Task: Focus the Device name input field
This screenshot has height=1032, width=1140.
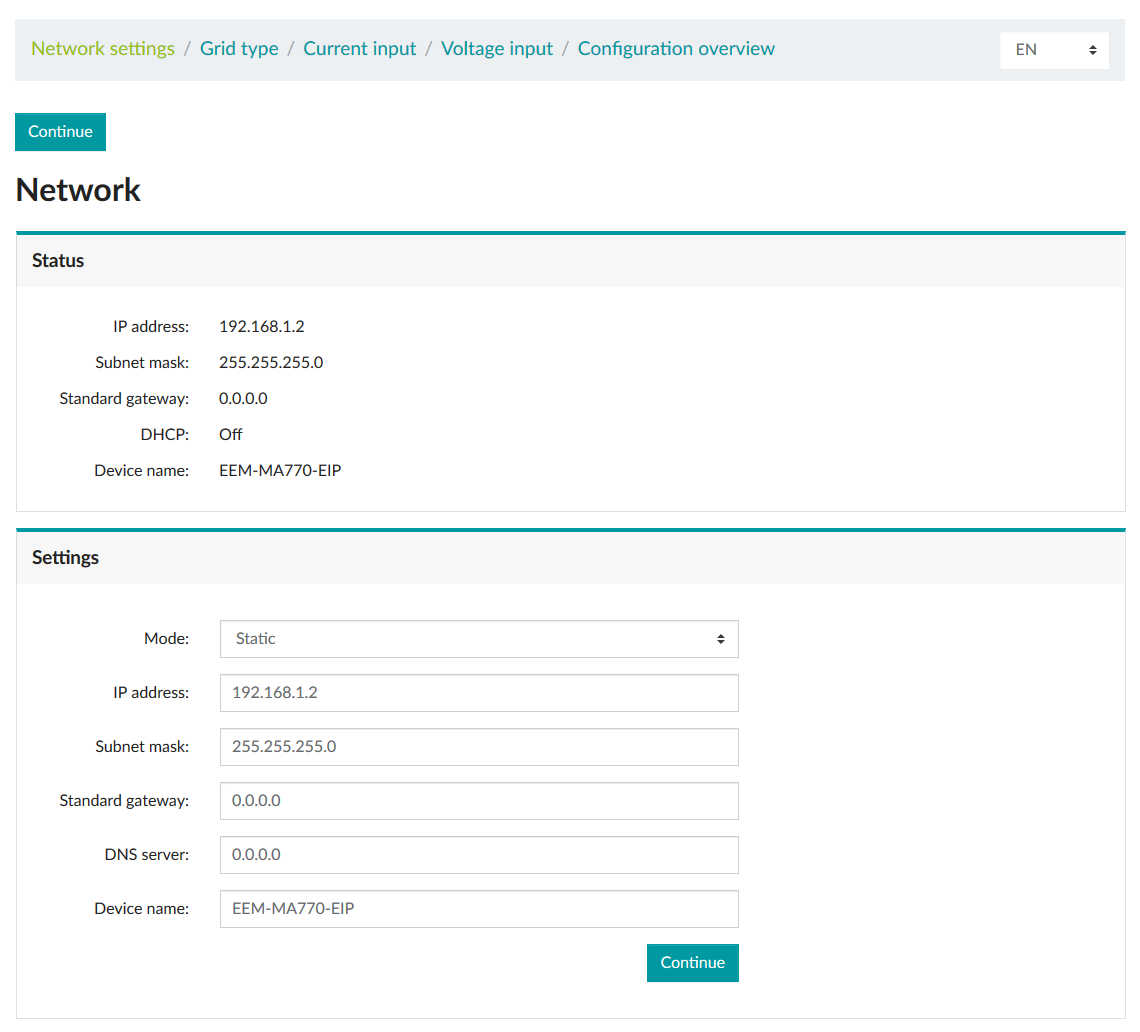Action: [x=479, y=909]
